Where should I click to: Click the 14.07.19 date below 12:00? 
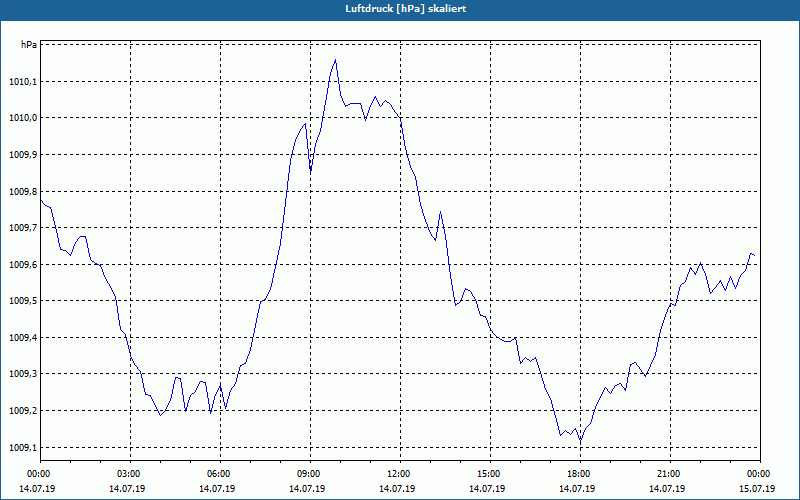pos(397,488)
